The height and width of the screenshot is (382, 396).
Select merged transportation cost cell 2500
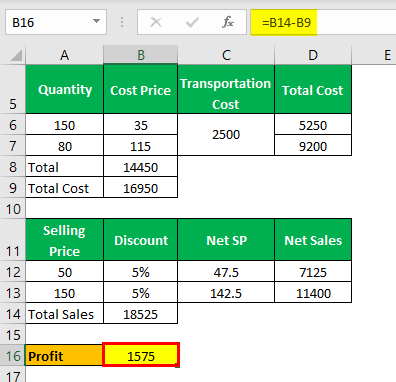(226, 135)
